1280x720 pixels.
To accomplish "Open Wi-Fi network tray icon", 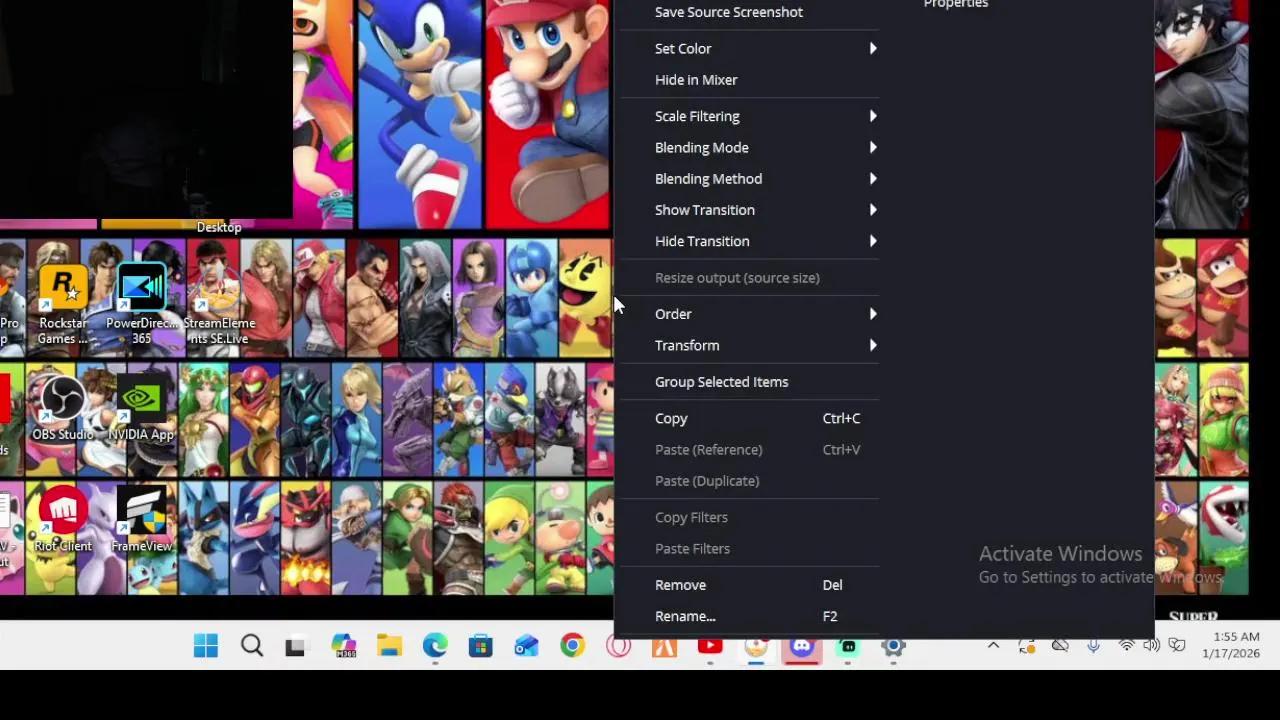I will pyautogui.click(x=1127, y=646).
